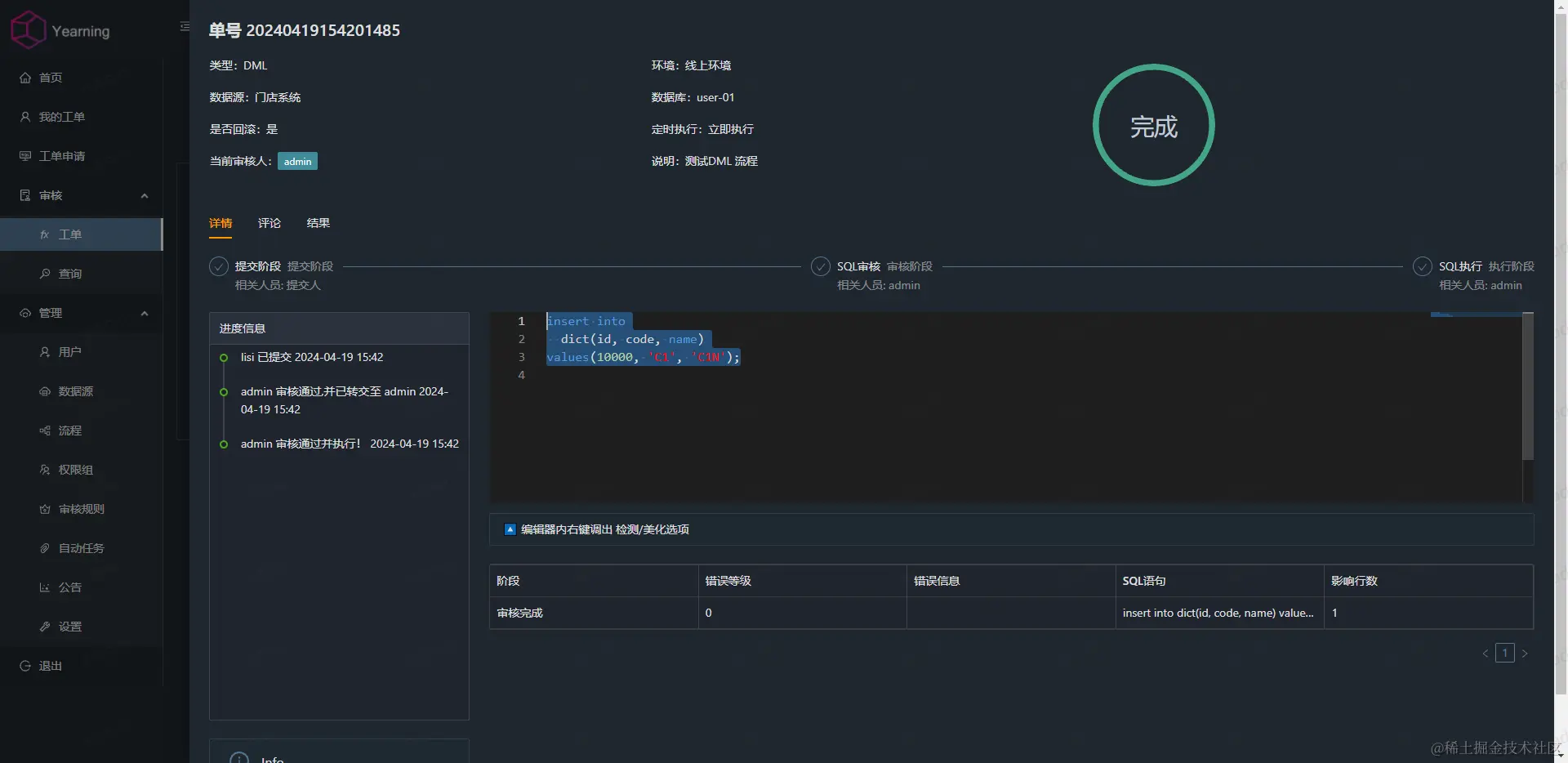Open the 结果 tab
The image size is (1568, 763).
point(318,223)
